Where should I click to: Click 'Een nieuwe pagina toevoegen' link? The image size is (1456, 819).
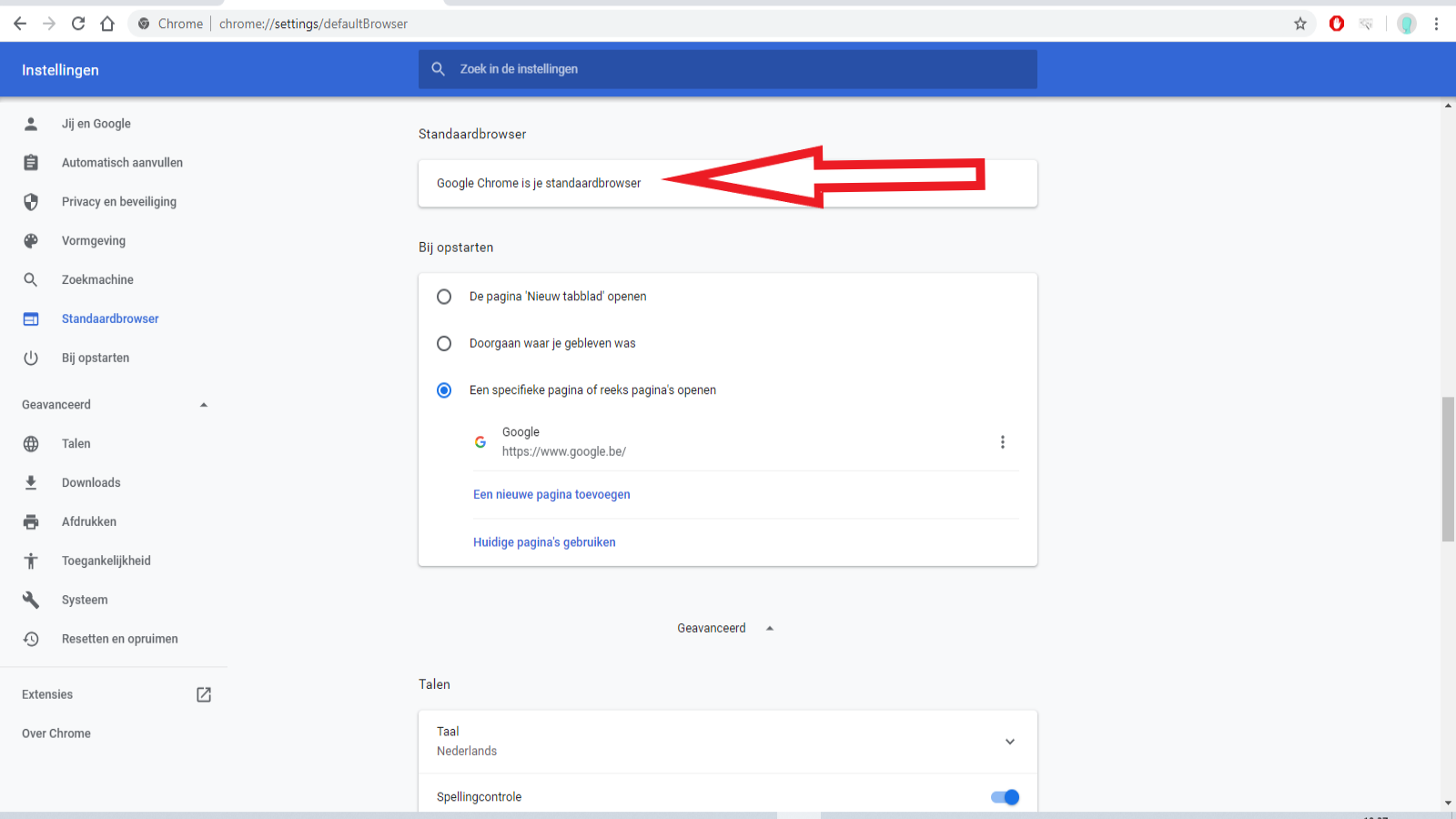pyautogui.click(x=551, y=495)
